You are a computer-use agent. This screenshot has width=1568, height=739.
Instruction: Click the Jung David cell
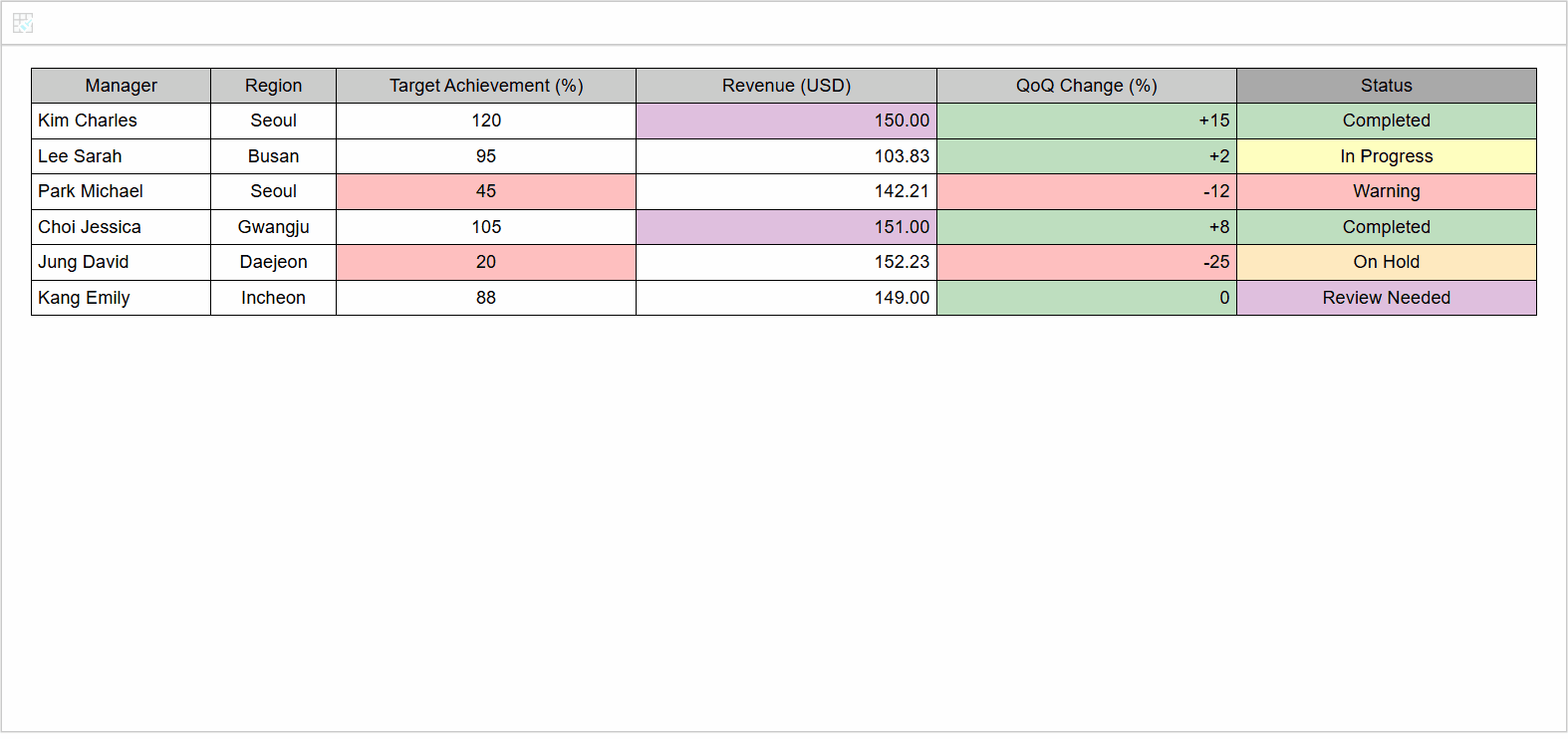(121, 262)
